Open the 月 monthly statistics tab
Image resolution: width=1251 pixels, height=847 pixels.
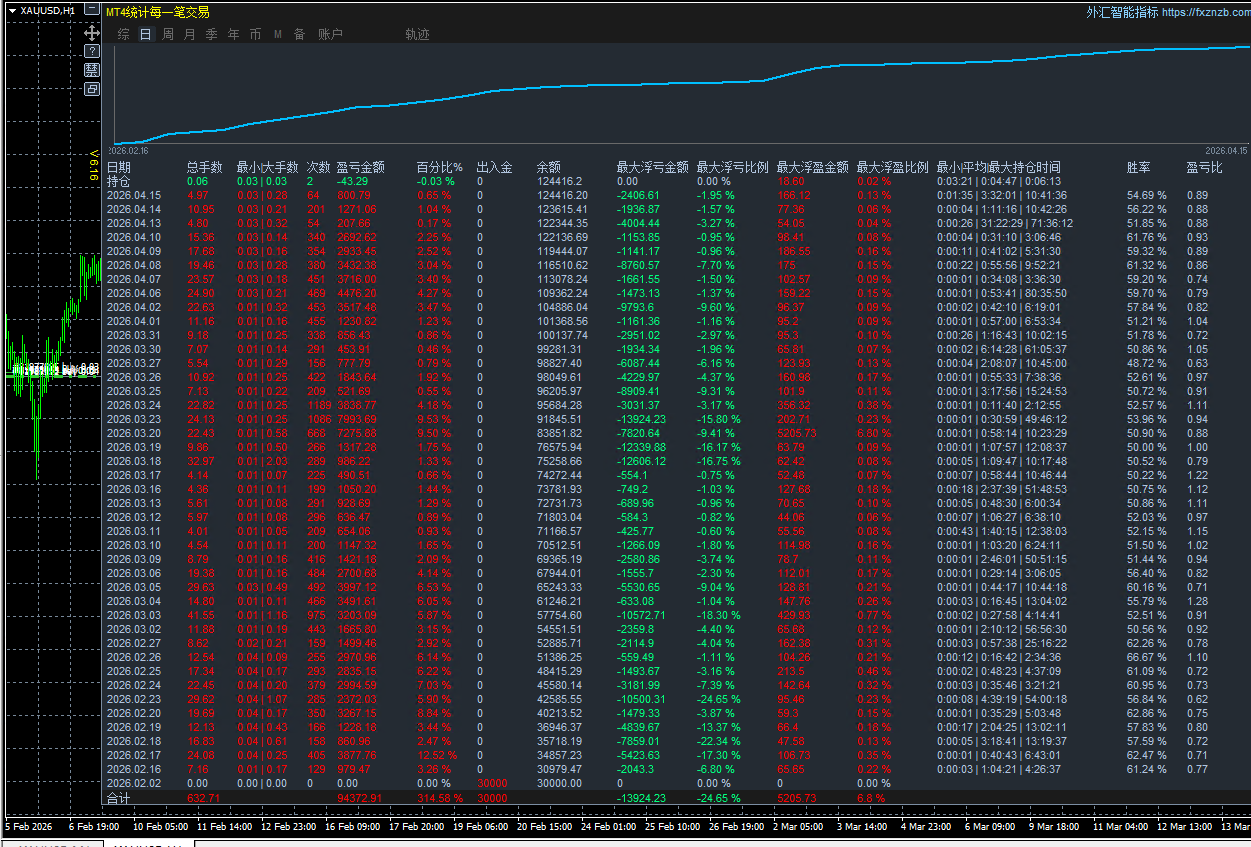(x=189, y=34)
